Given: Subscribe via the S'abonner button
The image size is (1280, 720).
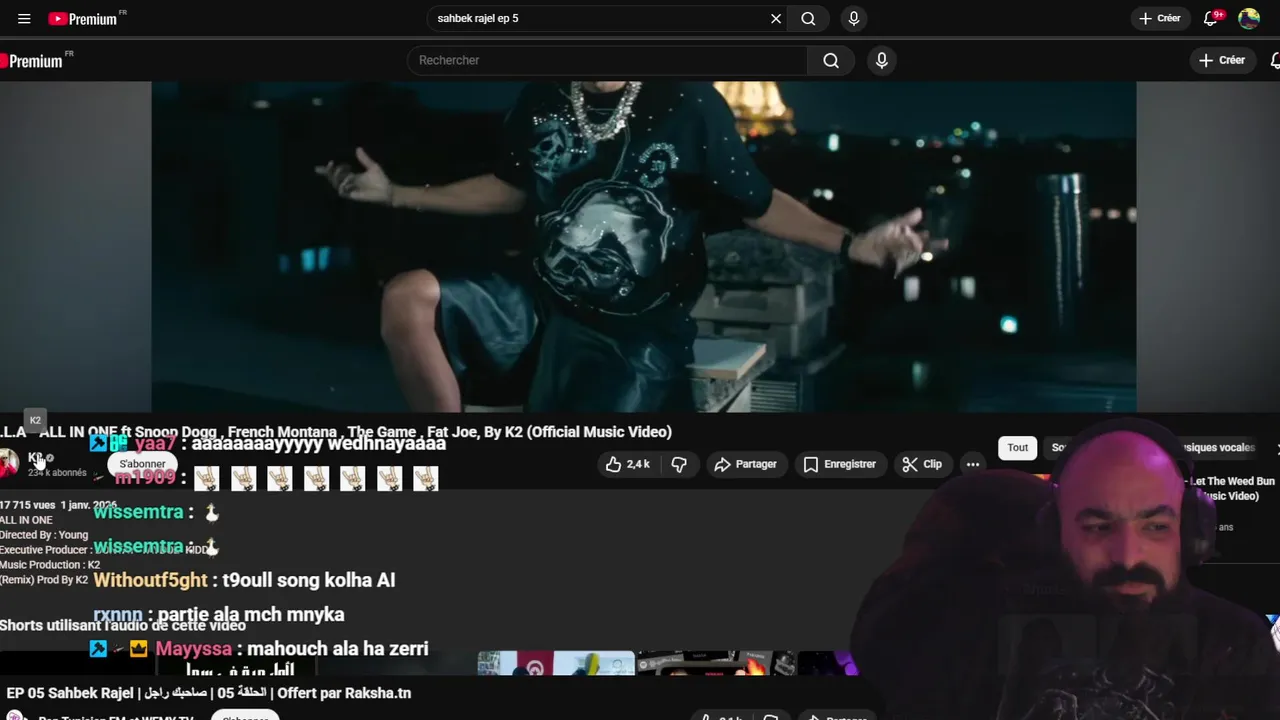Looking at the screenshot, I should [x=142, y=464].
